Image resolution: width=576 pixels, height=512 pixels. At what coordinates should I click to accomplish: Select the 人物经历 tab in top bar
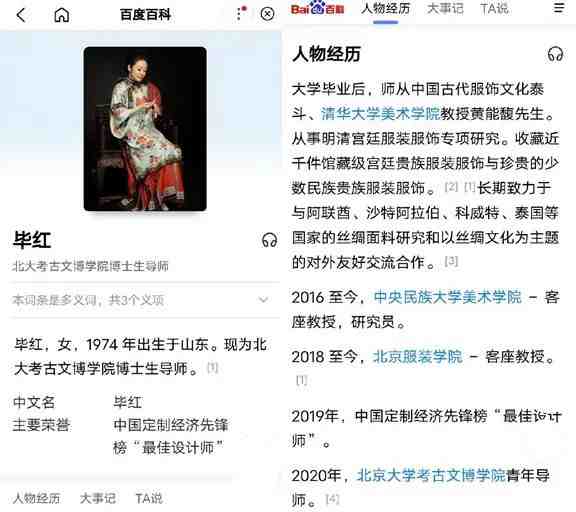coord(385,8)
